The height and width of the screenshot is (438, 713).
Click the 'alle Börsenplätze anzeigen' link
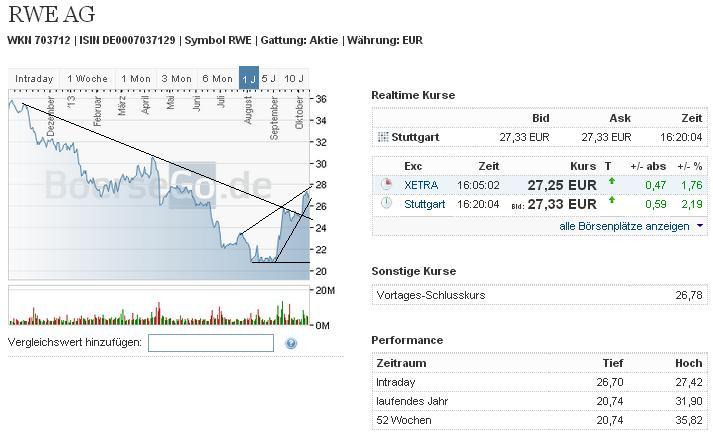pos(624,226)
